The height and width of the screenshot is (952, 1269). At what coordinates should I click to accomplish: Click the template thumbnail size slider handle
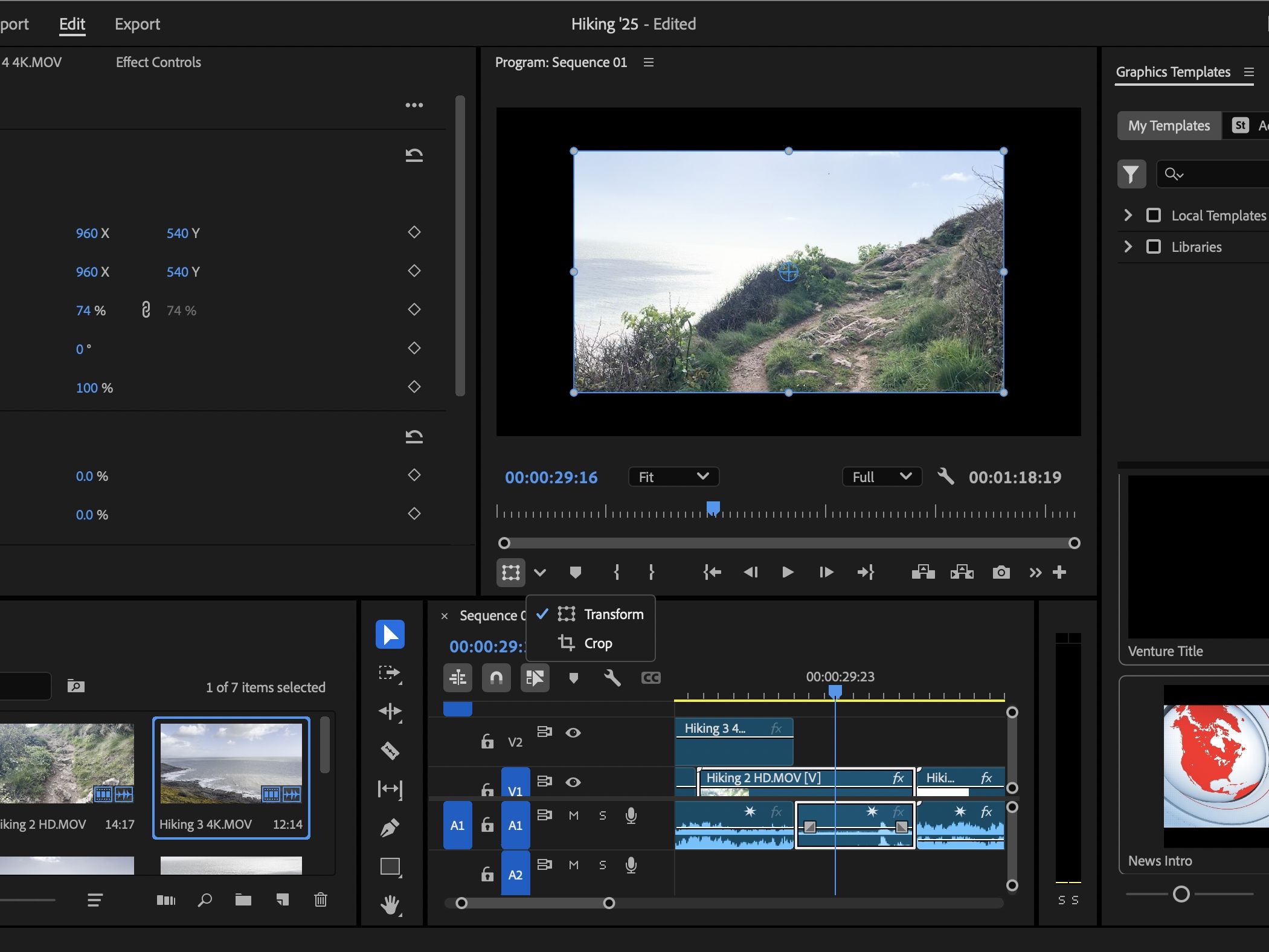pos(1181,894)
